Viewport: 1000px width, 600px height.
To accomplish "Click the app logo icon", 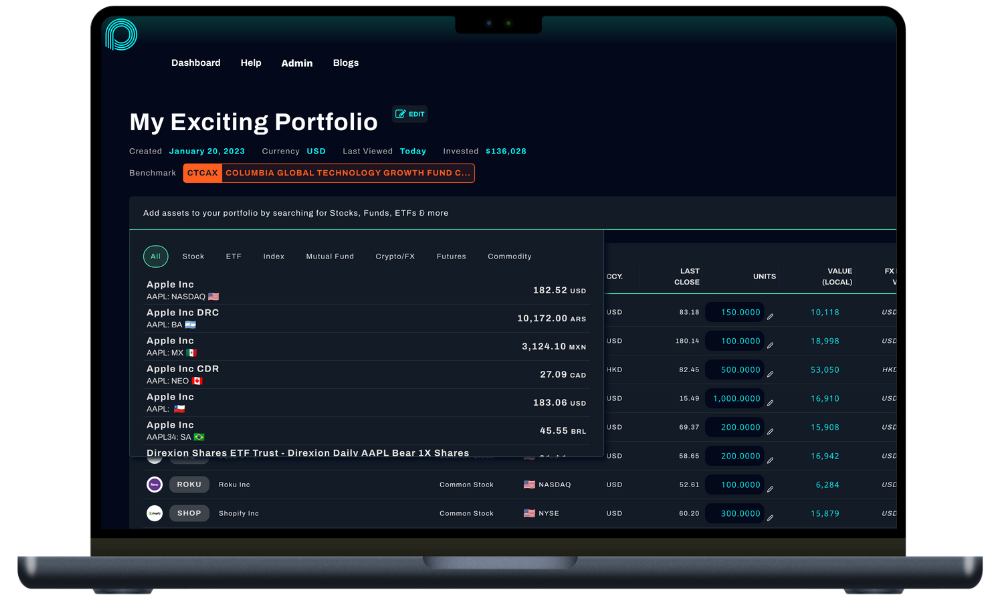I will click(121, 34).
